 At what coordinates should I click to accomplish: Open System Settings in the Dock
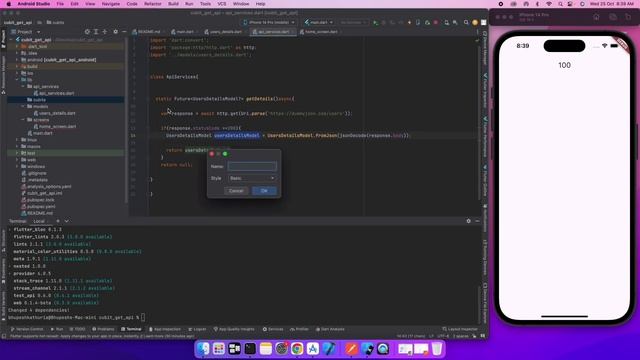[282, 349]
